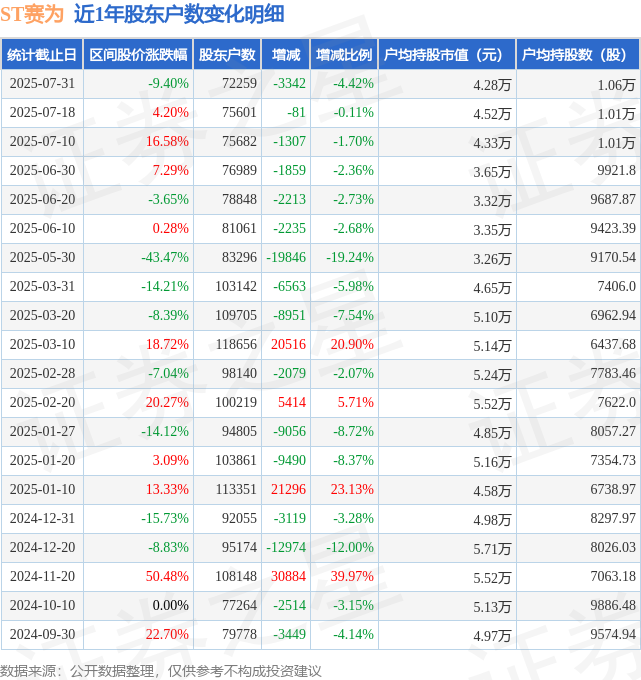
Task: Click the 2024-09-30 date cell
Action: 42,634
